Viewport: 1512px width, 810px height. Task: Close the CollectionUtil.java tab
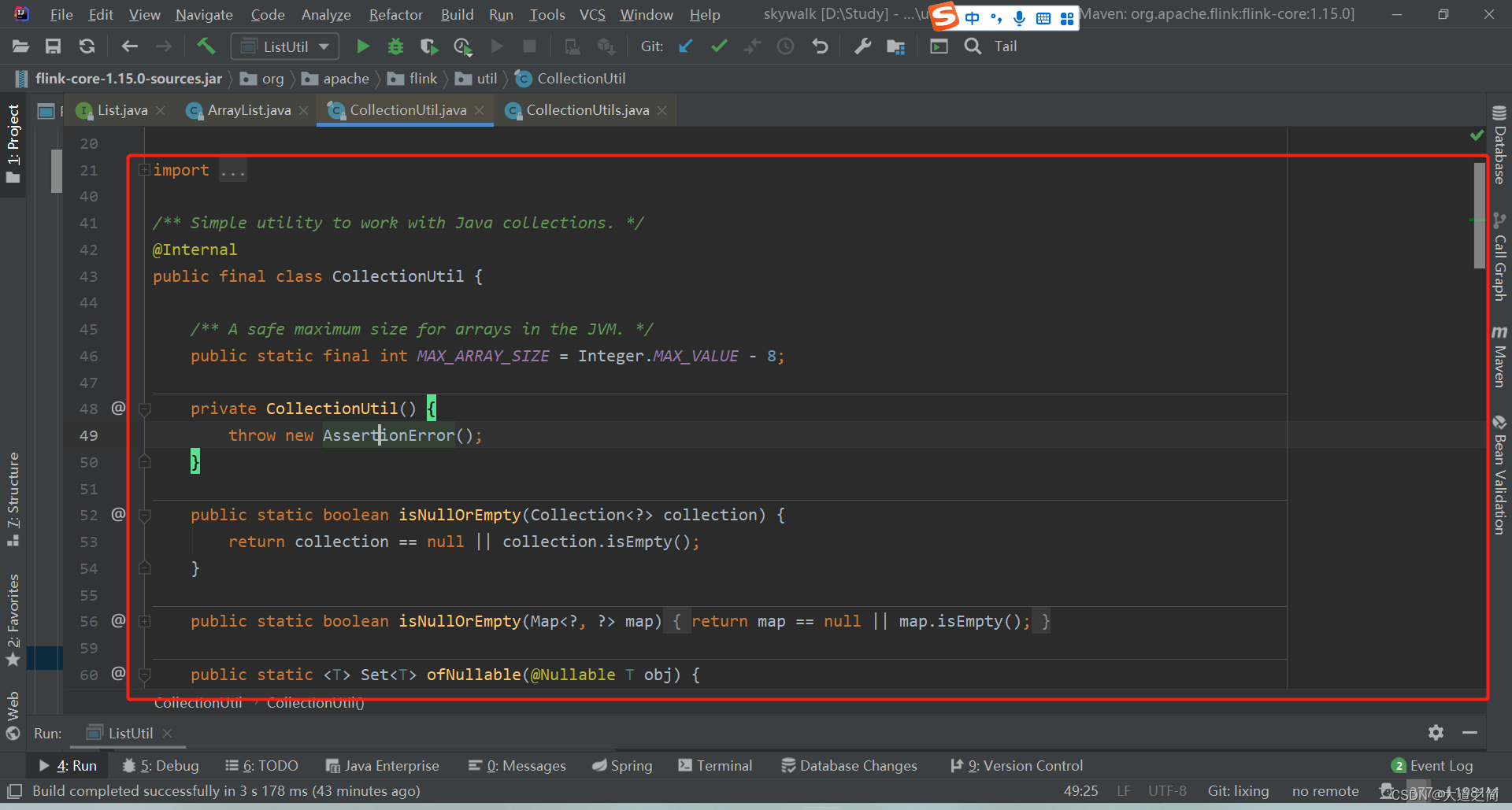coord(479,111)
